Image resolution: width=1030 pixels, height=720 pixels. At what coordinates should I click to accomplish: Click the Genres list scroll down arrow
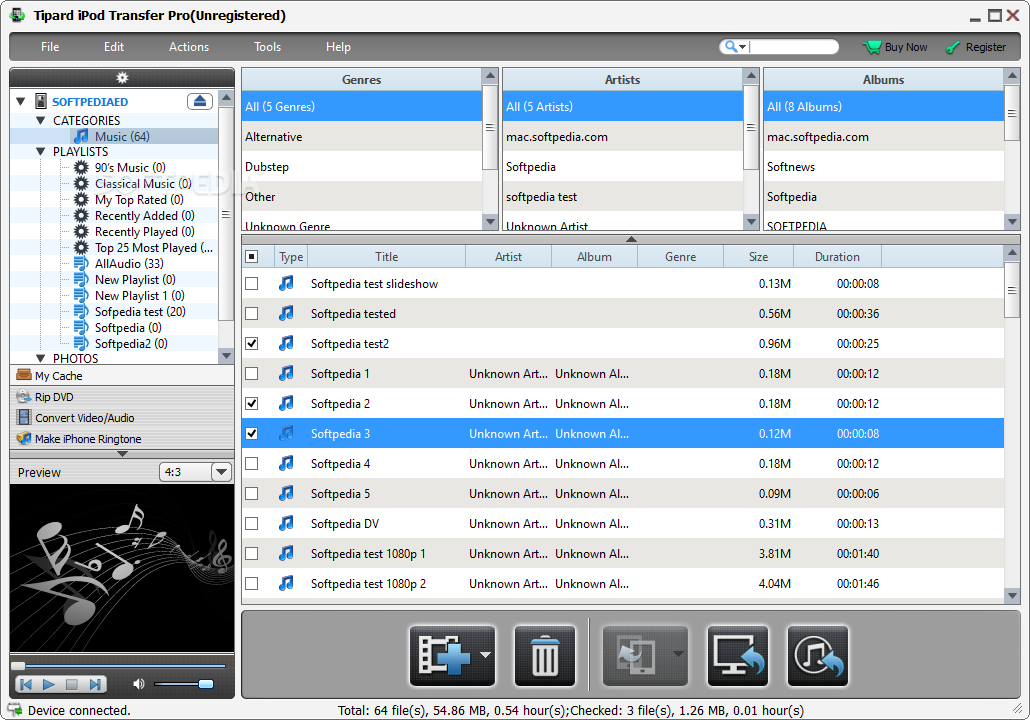click(490, 222)
